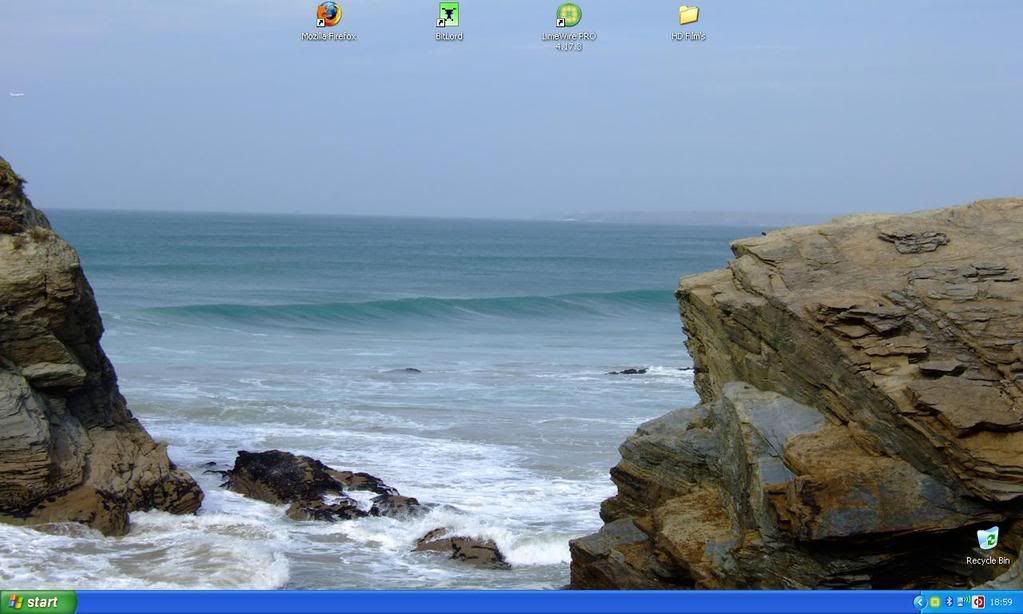
Task: Click the LimeWire PRO green icon
Action: click(x=568, y=15)
